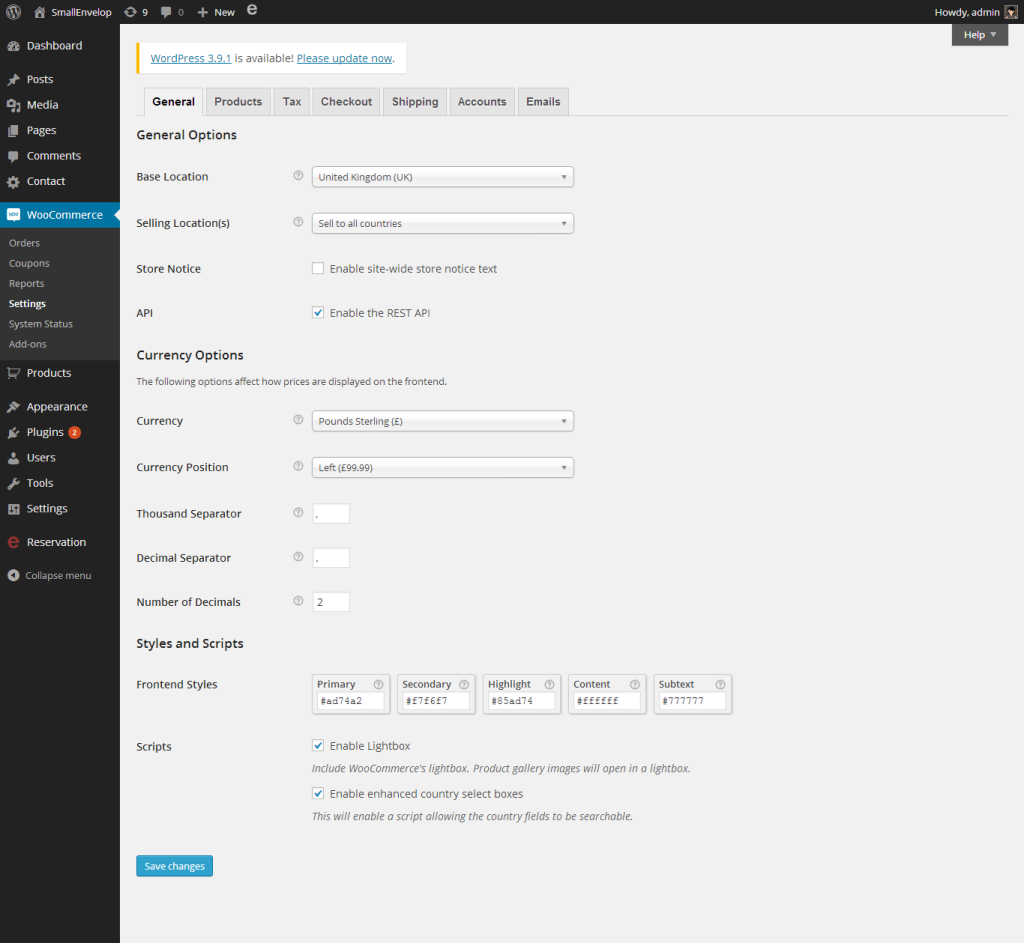Switch to the General tab
1024x943 pixels.
(x=174, y=102)
